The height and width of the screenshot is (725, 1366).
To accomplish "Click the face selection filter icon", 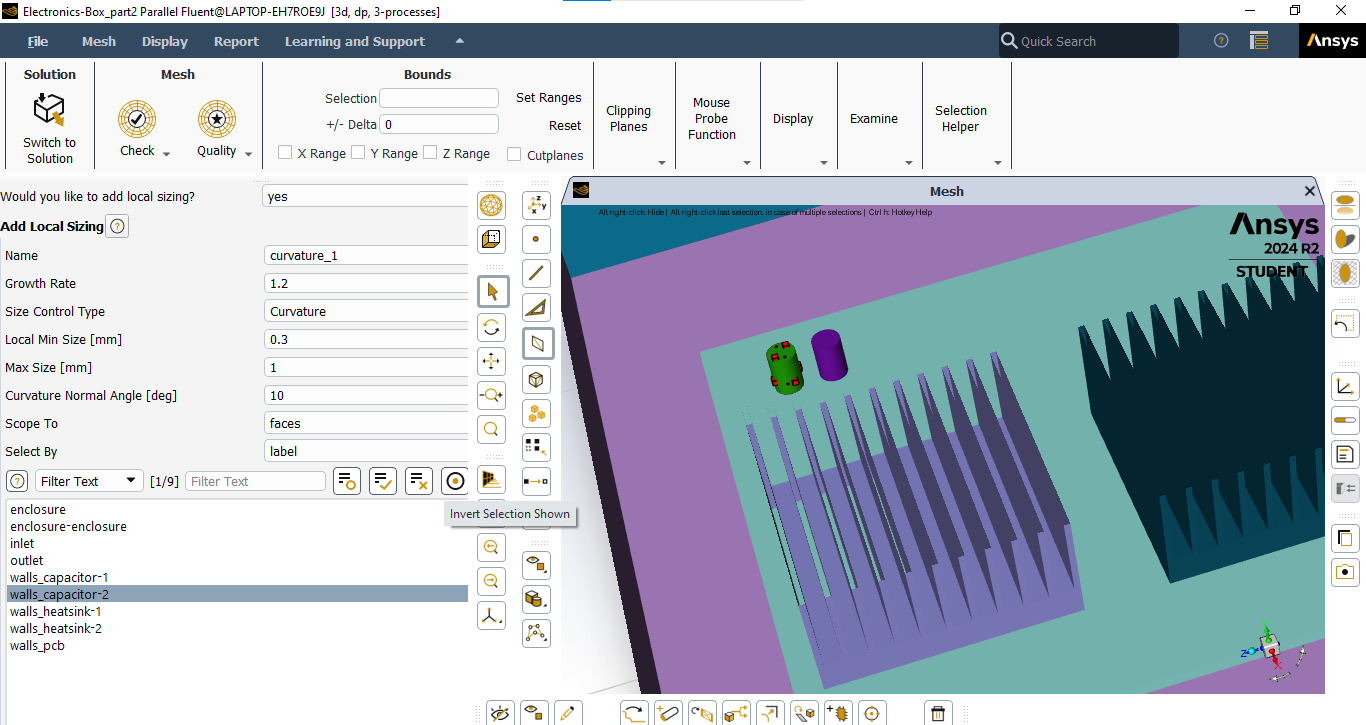I will (538, 344).
